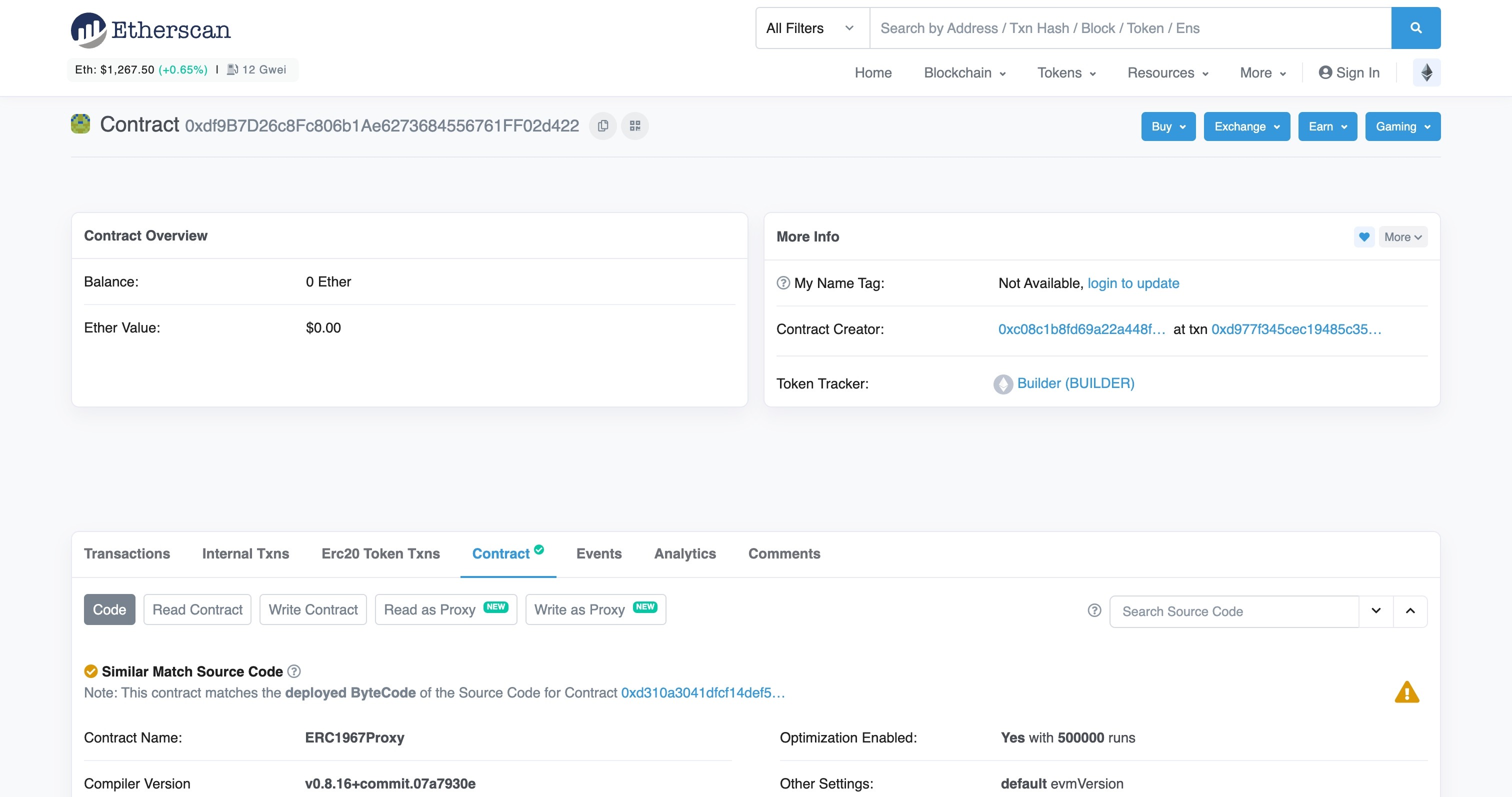Click the Read as Proxy button
1512x797 pixels.
(445, 610)
